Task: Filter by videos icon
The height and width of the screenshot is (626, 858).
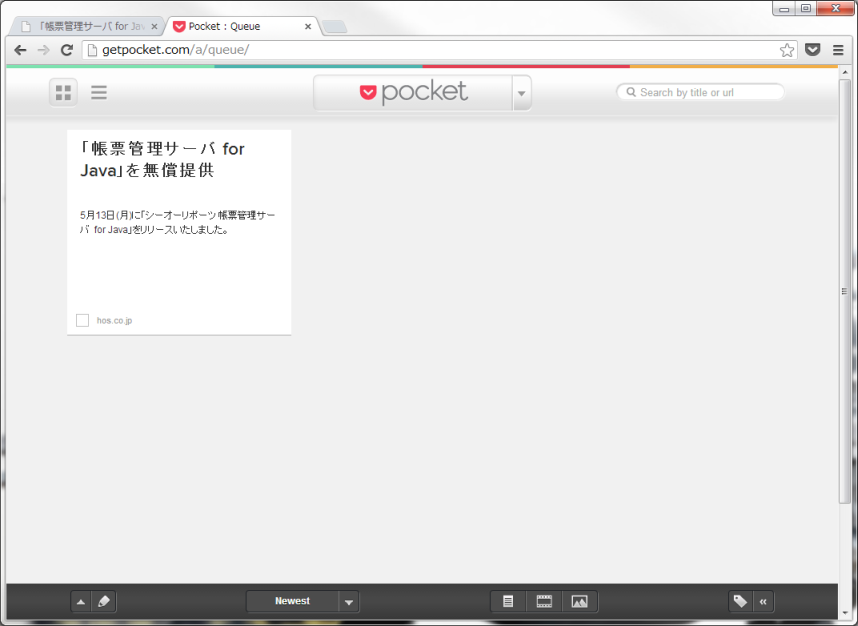Action: [544, 601]
